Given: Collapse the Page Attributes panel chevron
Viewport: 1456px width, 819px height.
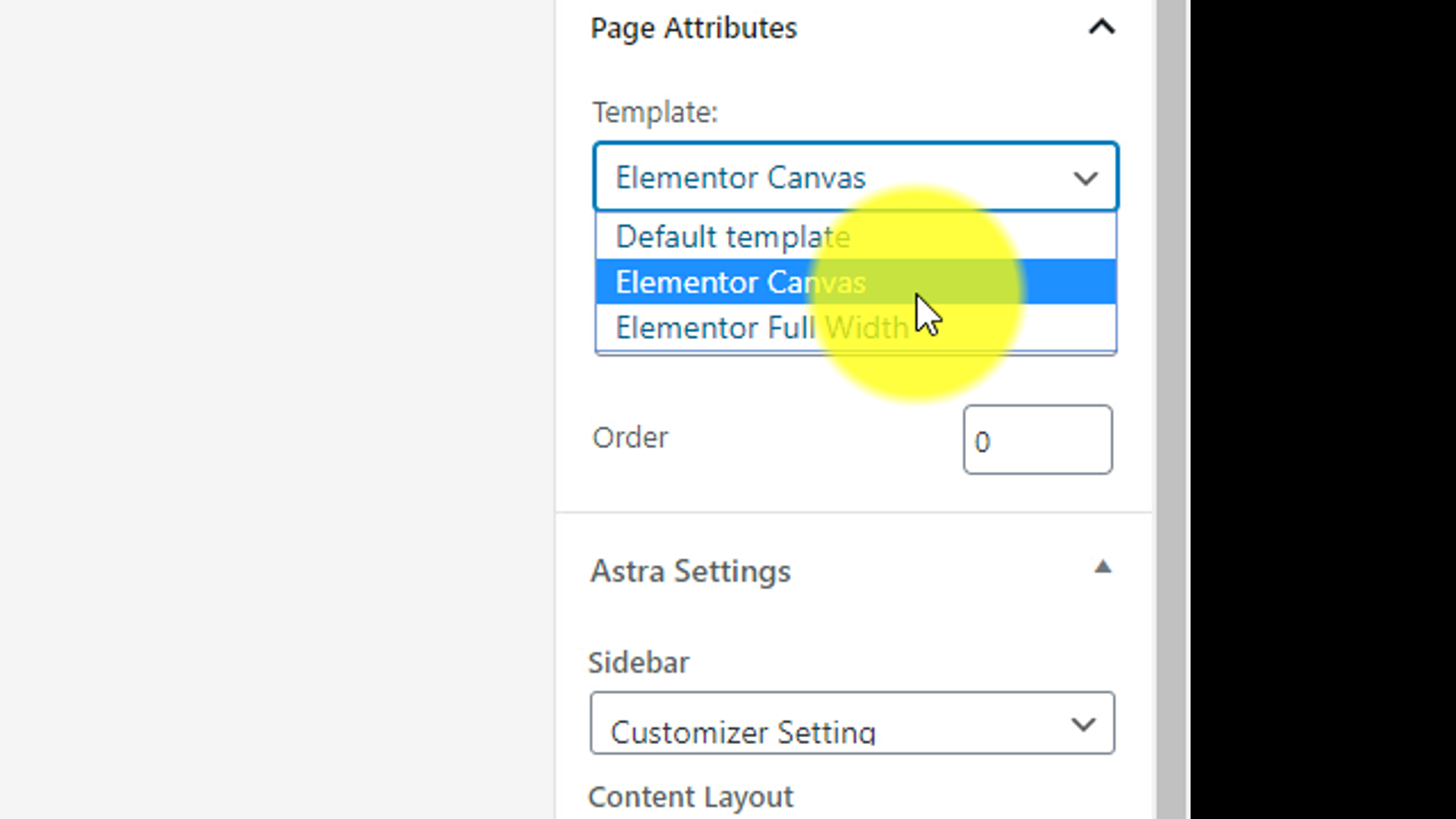Looking at the screenshot, I should [x=1102, y=28].
